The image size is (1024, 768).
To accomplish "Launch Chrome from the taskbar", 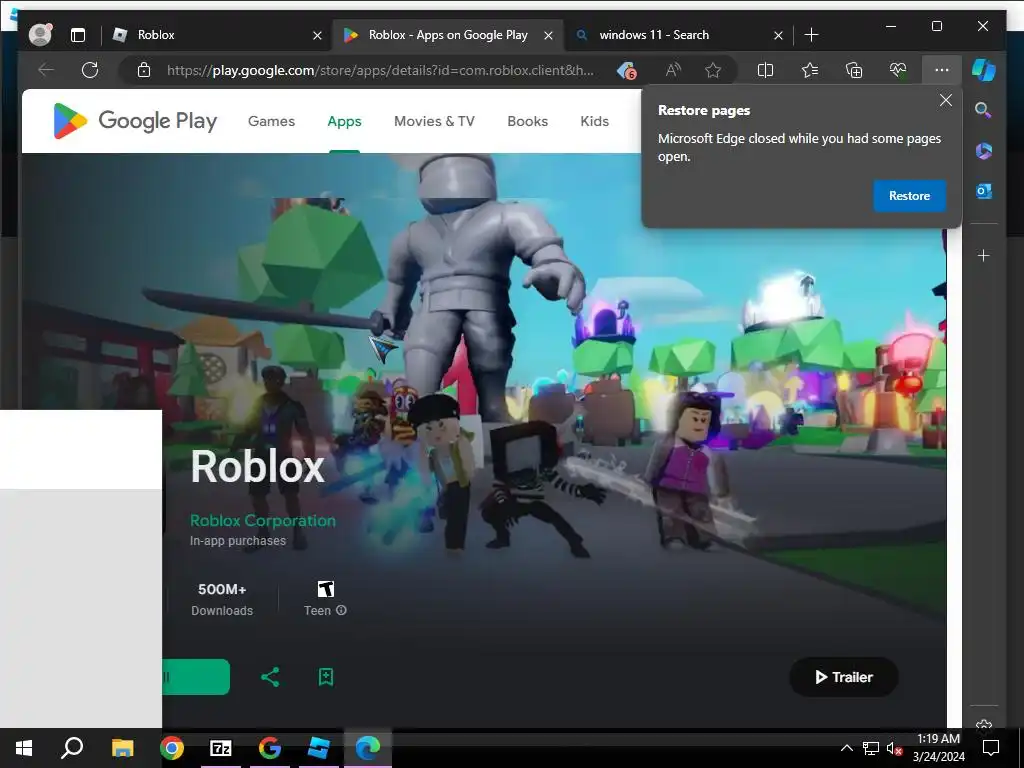I will click(172, 748).
